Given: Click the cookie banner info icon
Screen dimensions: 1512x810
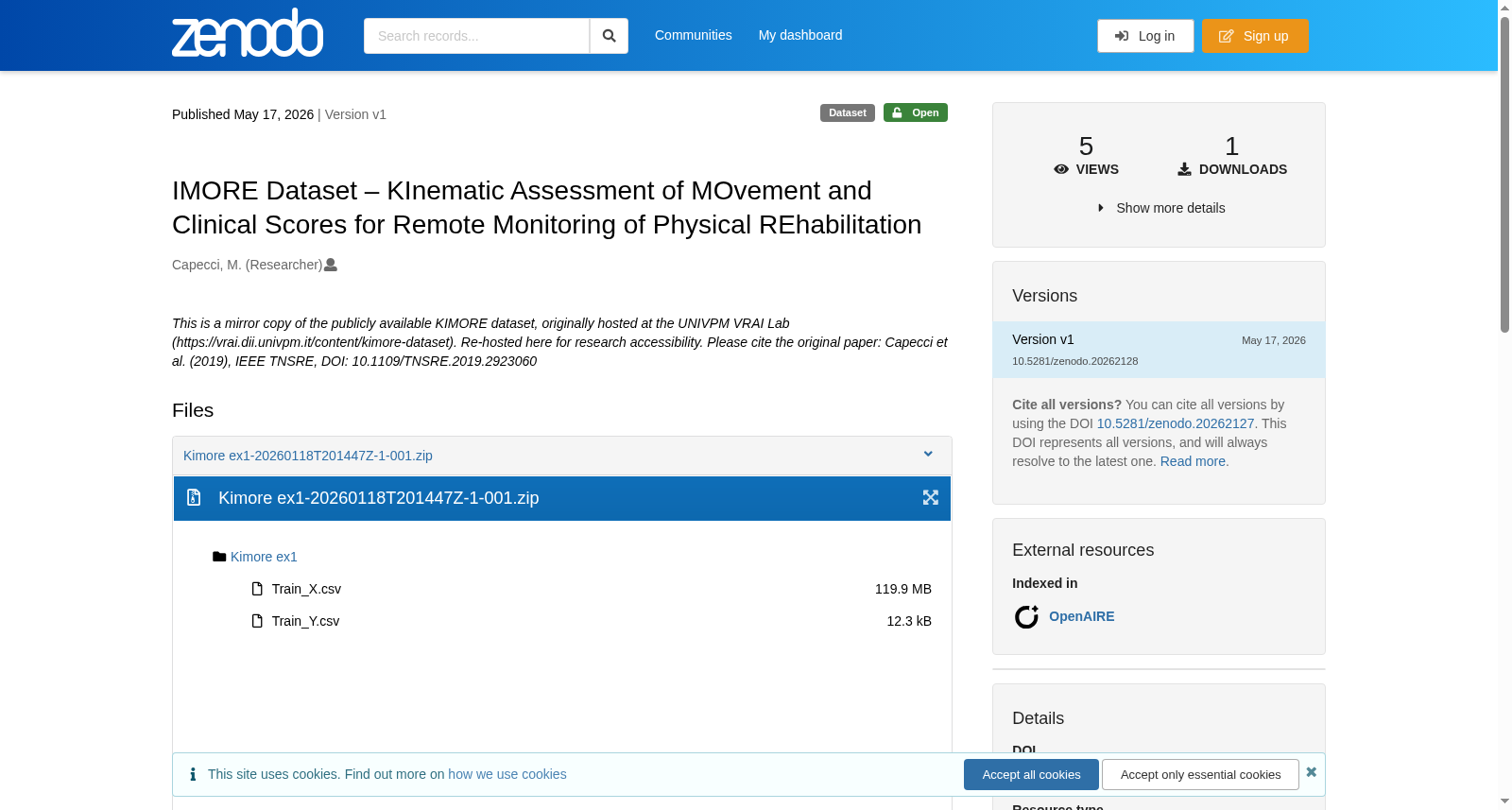Looking at the screenshot, I should click(x=193, y=774).
